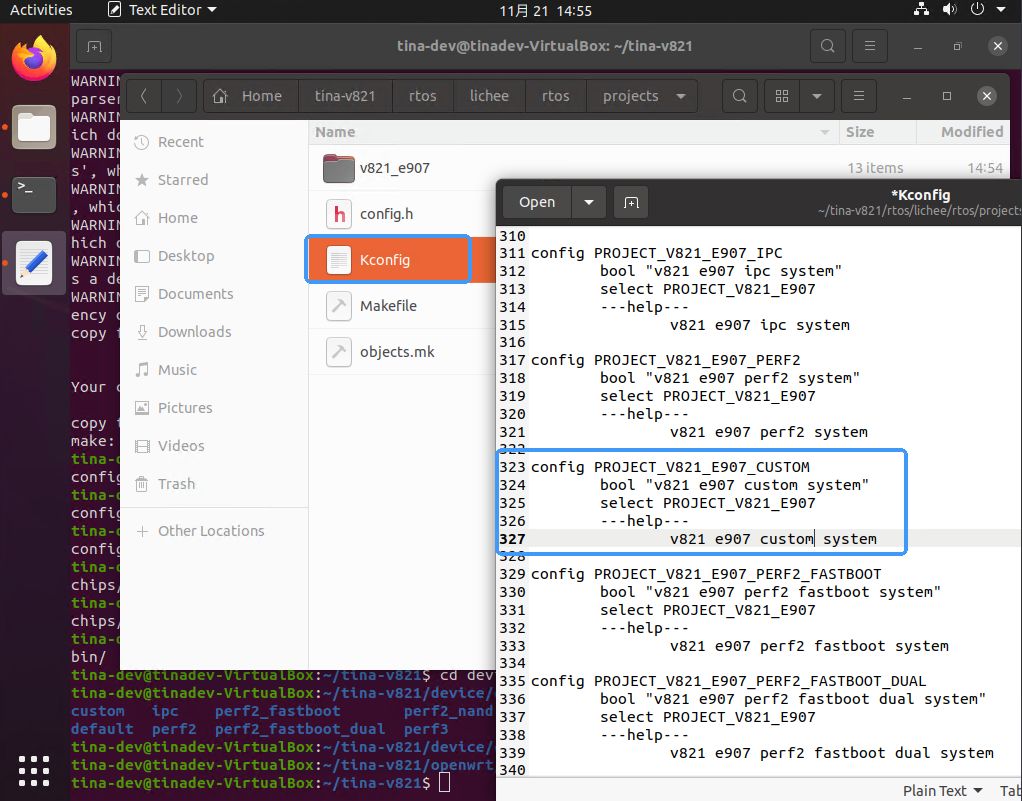Show Applications grid in dock
The height and width of the screenshot is (801, 1022).
coord(34,770)
